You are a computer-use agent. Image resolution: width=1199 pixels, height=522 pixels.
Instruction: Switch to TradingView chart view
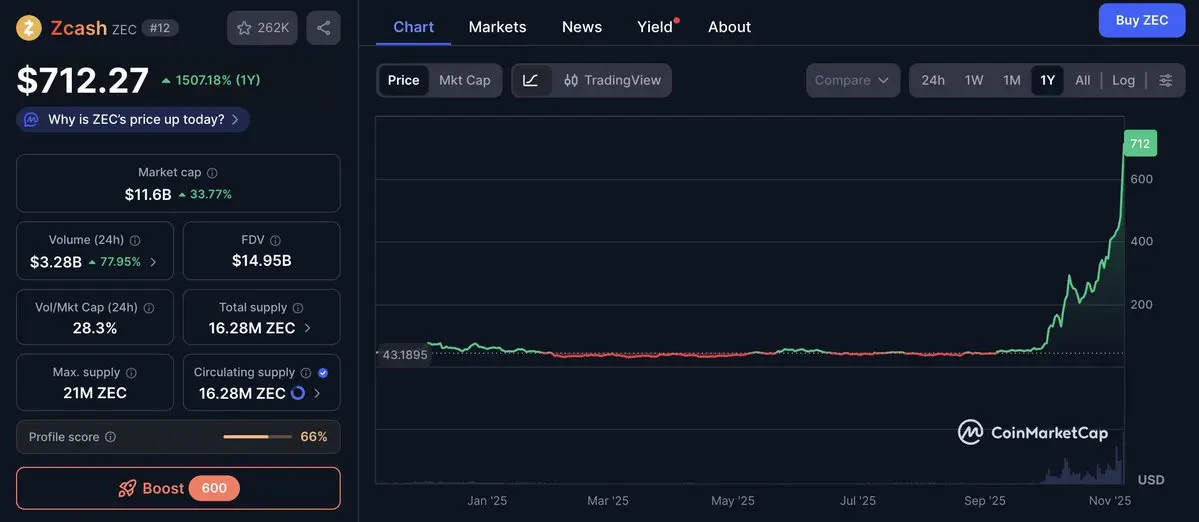(612, 80)
